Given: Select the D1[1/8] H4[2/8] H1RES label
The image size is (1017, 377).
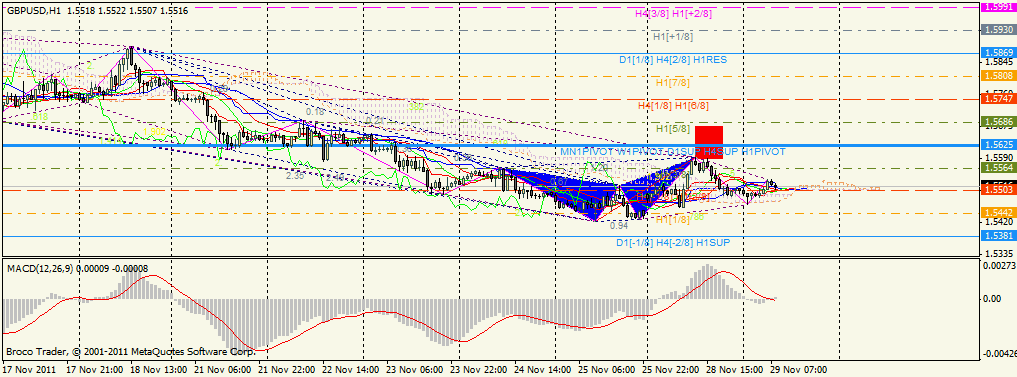Looking at the screenshot, I should click(673, 60).
